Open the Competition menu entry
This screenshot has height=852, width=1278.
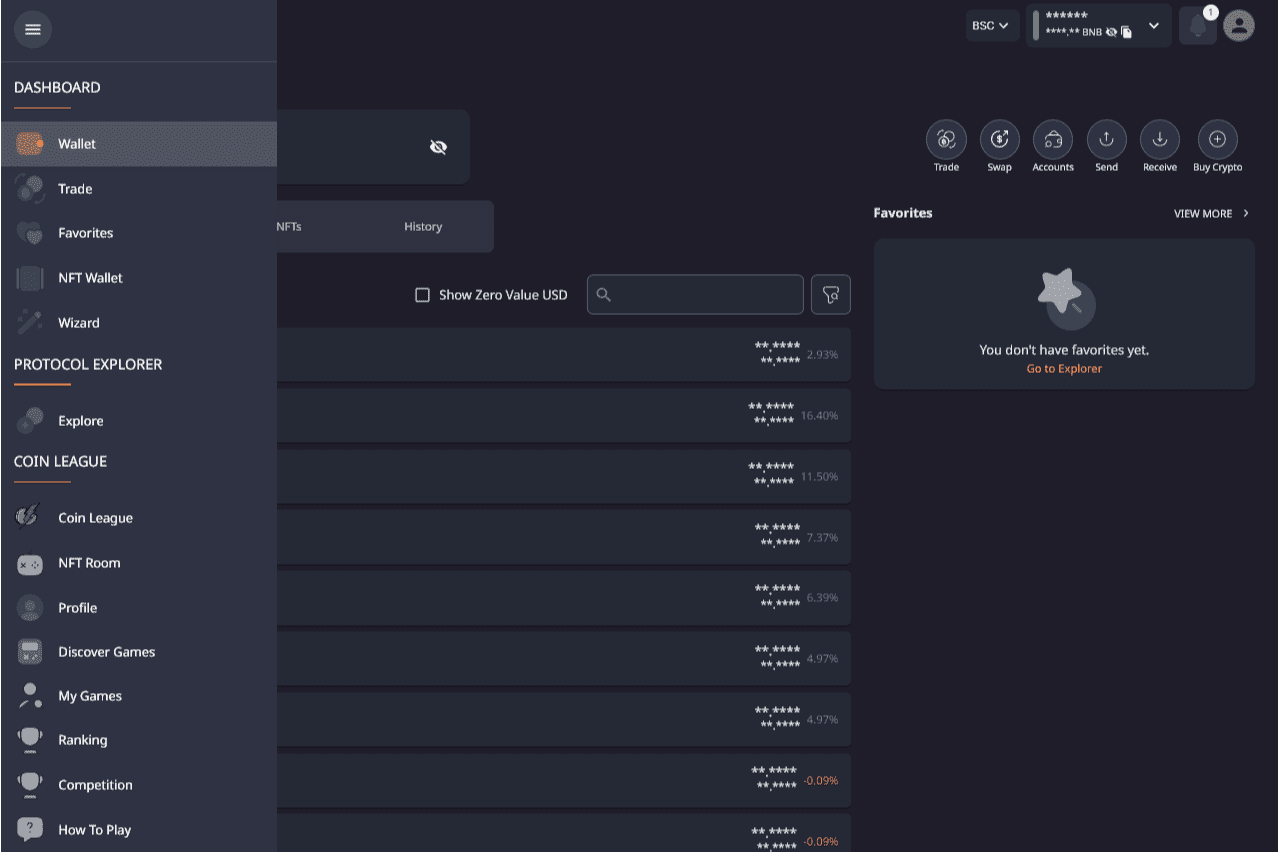click(139, 785)
